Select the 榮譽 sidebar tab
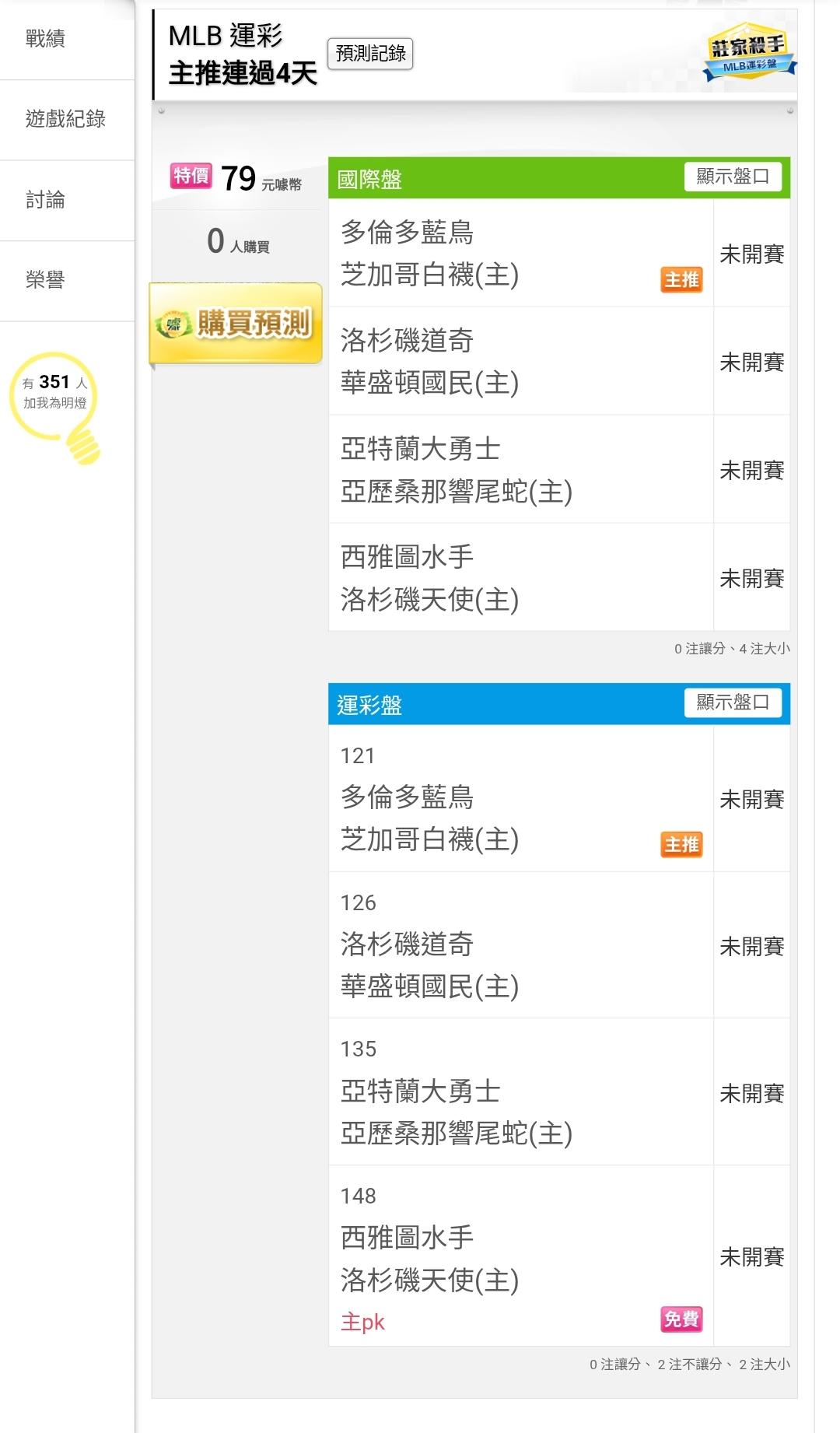The height and width of the screenshot is (1433, 840). point(45,280)
